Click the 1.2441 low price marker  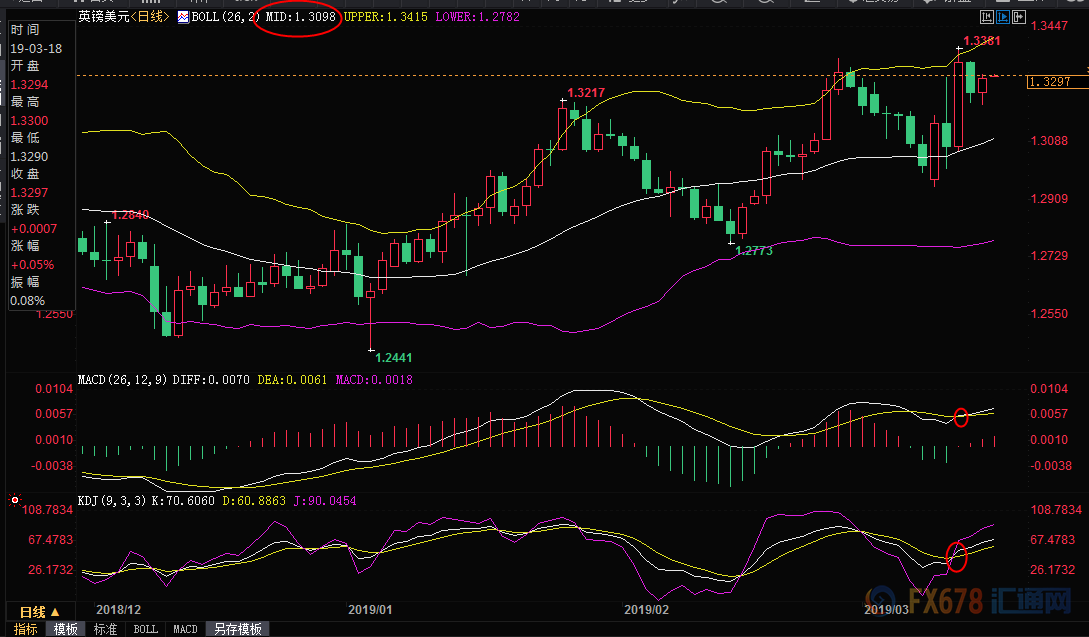click(x=394, y=358)
